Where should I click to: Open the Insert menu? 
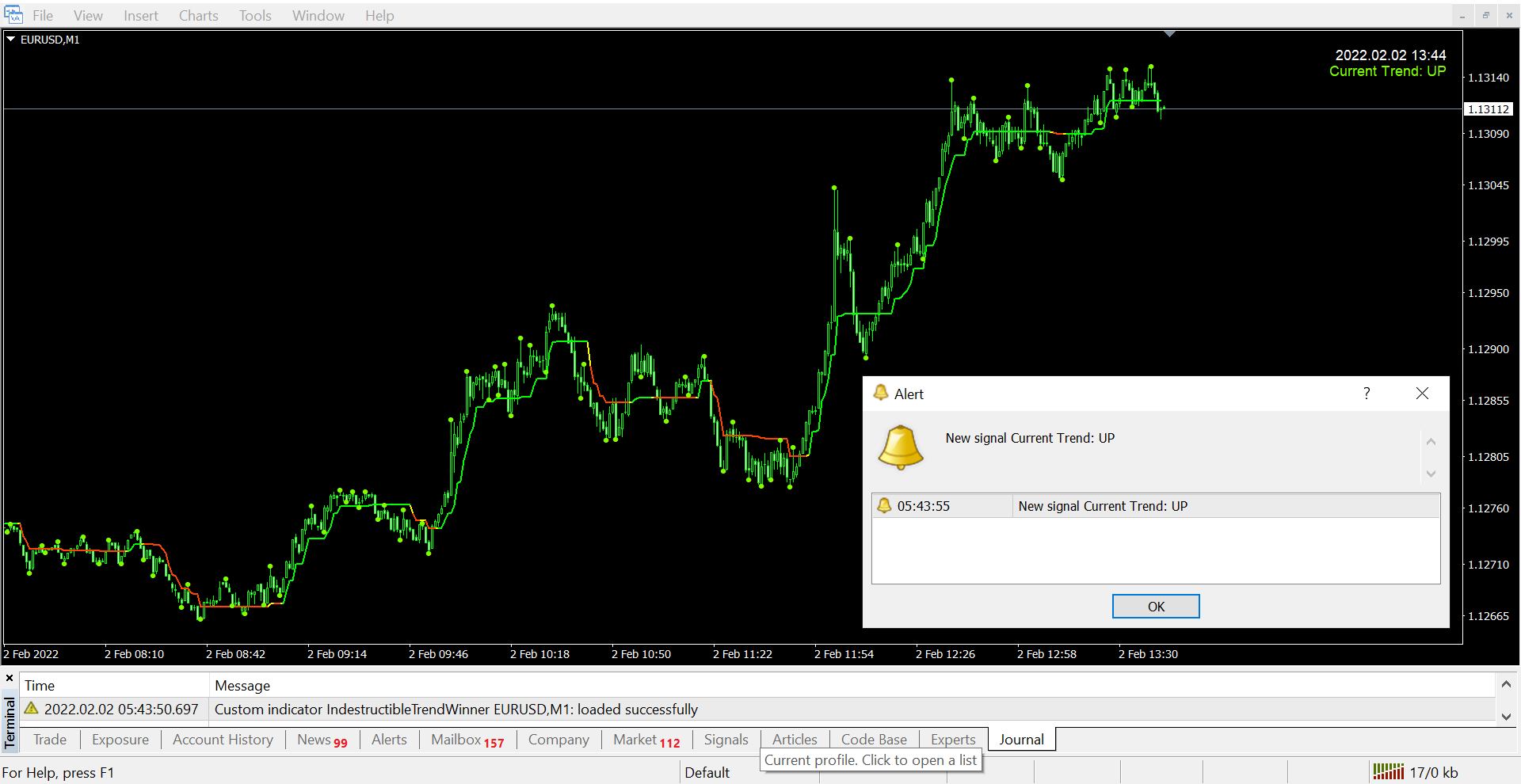140,15
